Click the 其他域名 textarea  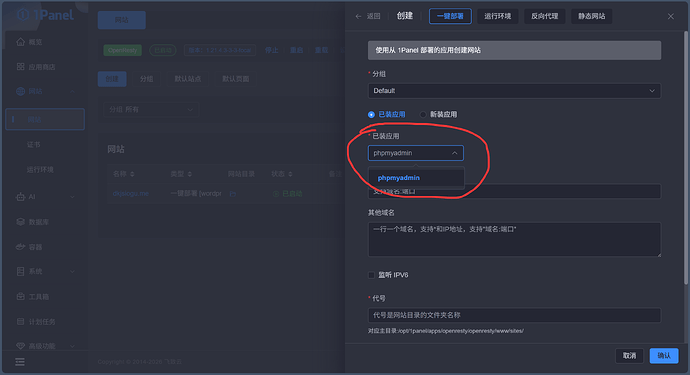pos(514,239)
